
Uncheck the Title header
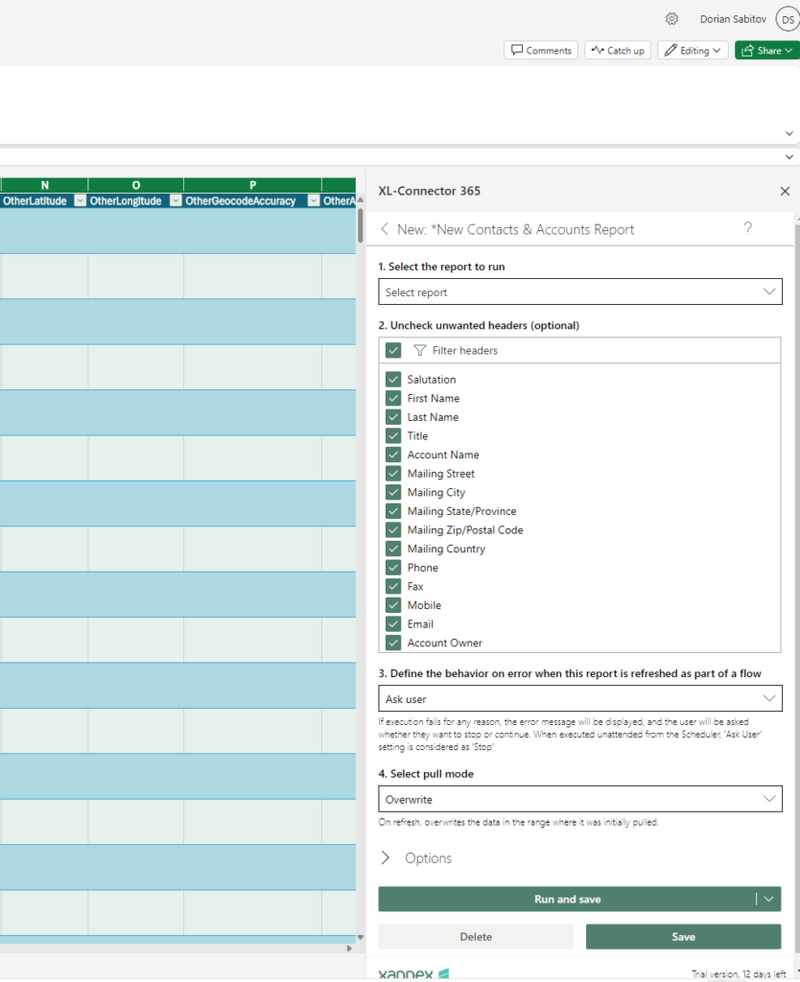click(393, 436)
